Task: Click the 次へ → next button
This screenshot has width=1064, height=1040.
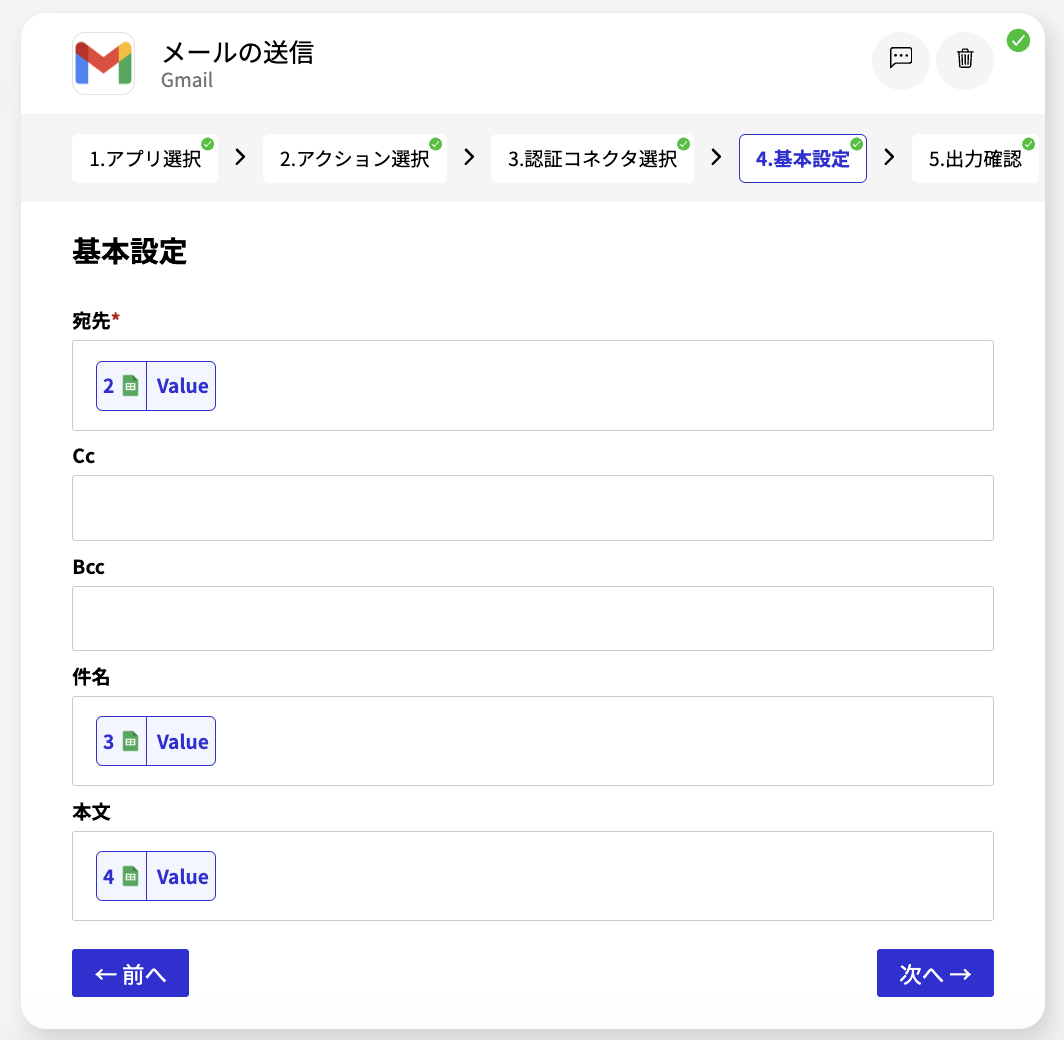Action: pos(935,973)
